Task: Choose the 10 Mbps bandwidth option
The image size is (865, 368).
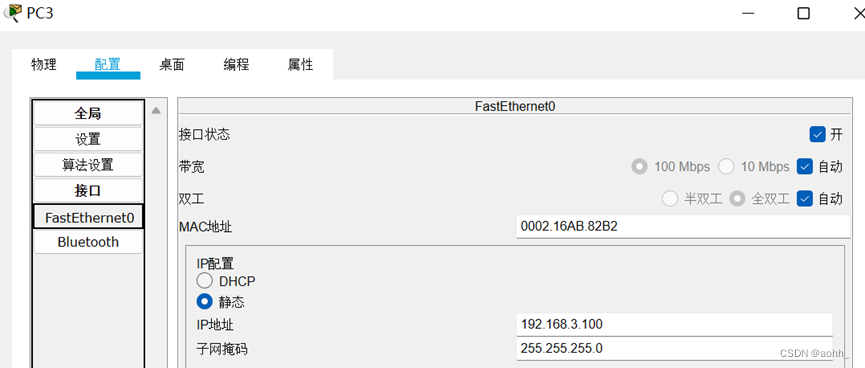Action: (x=726, y=166)
